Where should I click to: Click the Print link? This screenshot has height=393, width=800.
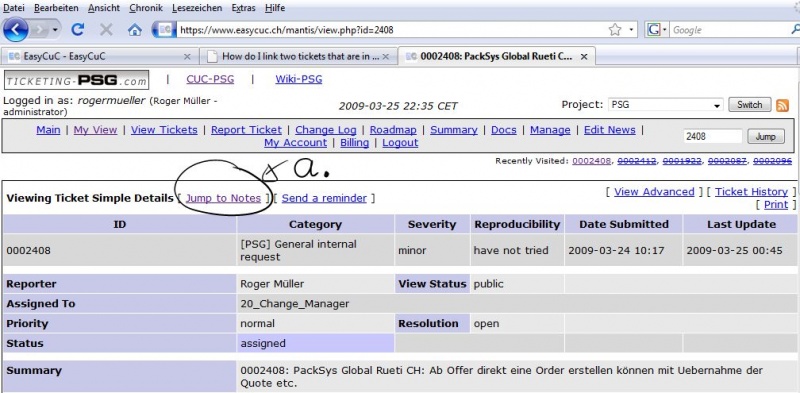[x=776, y=205]
